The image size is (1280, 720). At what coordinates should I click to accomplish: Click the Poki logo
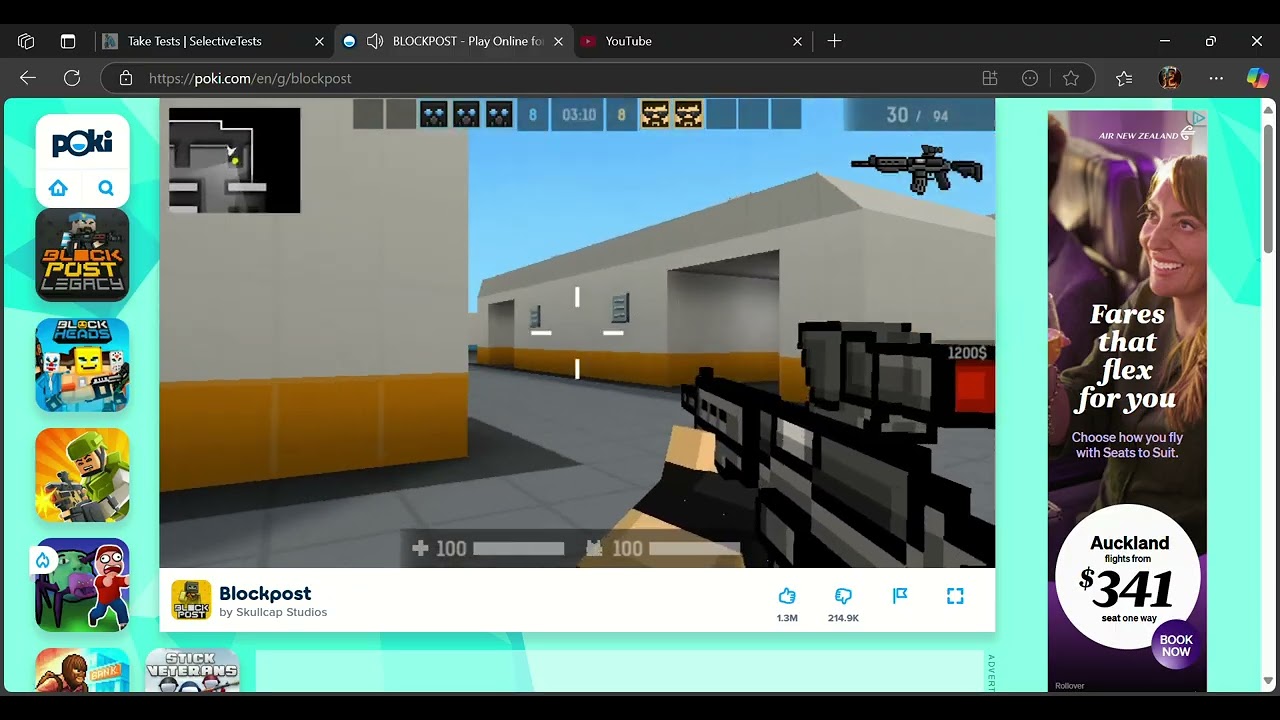click(x=82, y=144)
